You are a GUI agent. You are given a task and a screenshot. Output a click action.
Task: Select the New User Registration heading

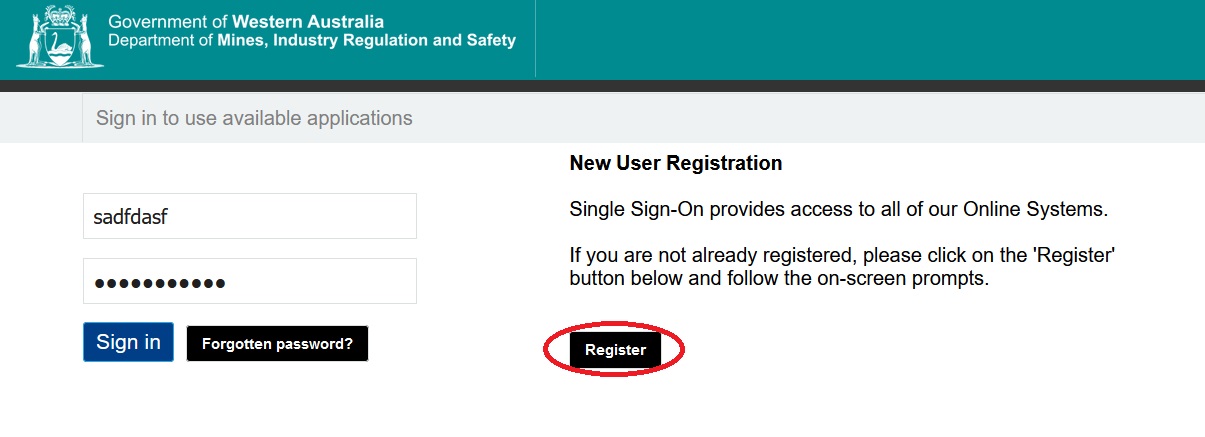tap(675, 163)
